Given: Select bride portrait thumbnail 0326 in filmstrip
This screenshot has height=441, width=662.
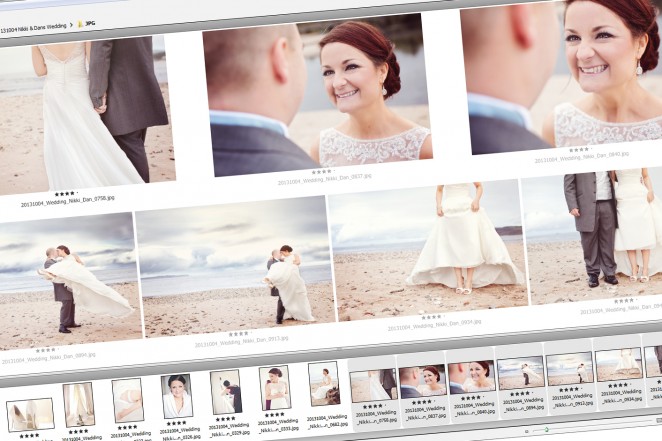Looking at the screenshot, I should tap(176, 396).
